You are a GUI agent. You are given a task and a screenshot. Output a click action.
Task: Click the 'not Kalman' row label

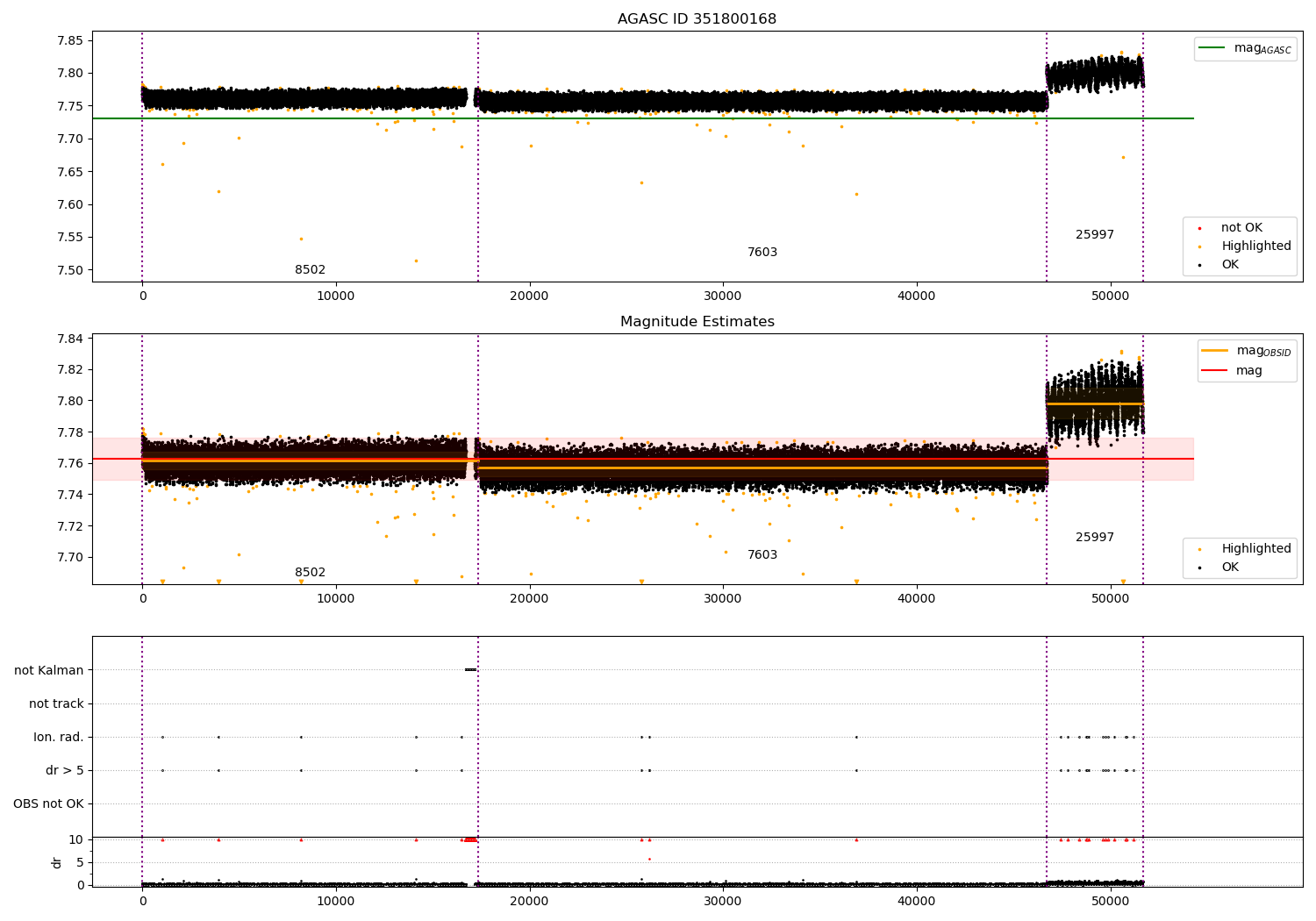[49, 670]
